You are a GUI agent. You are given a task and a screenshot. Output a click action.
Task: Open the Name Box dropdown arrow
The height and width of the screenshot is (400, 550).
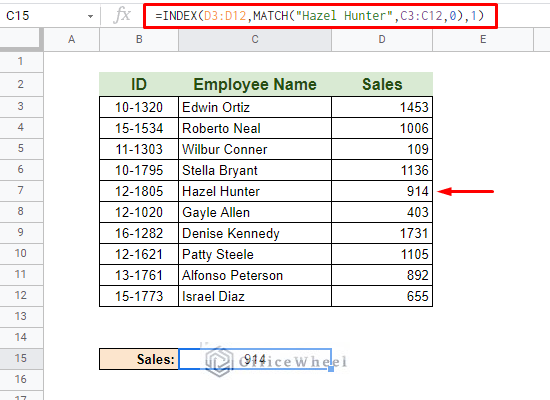(90, 16)
